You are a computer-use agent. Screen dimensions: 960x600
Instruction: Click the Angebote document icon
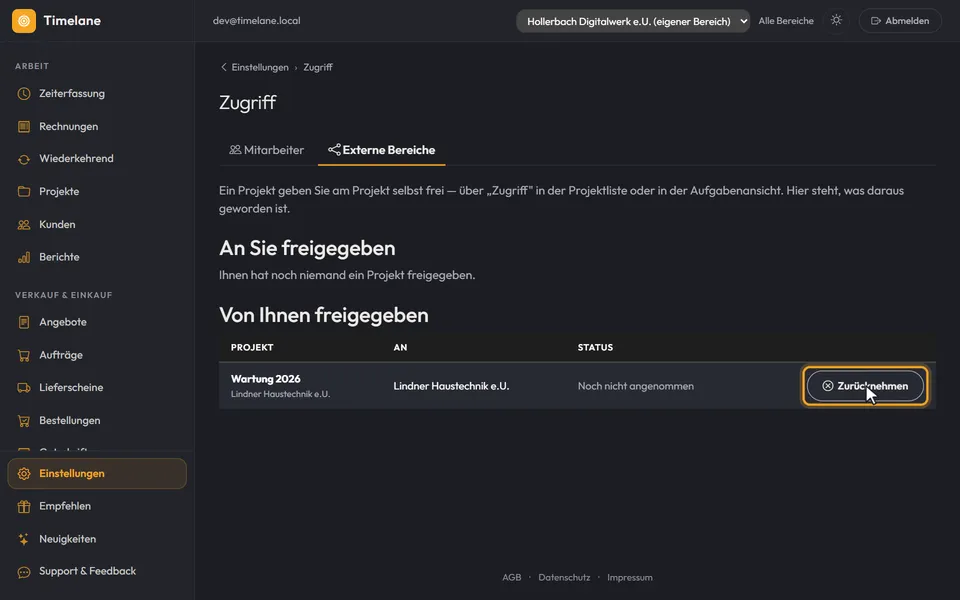click(x=24, y=322)
